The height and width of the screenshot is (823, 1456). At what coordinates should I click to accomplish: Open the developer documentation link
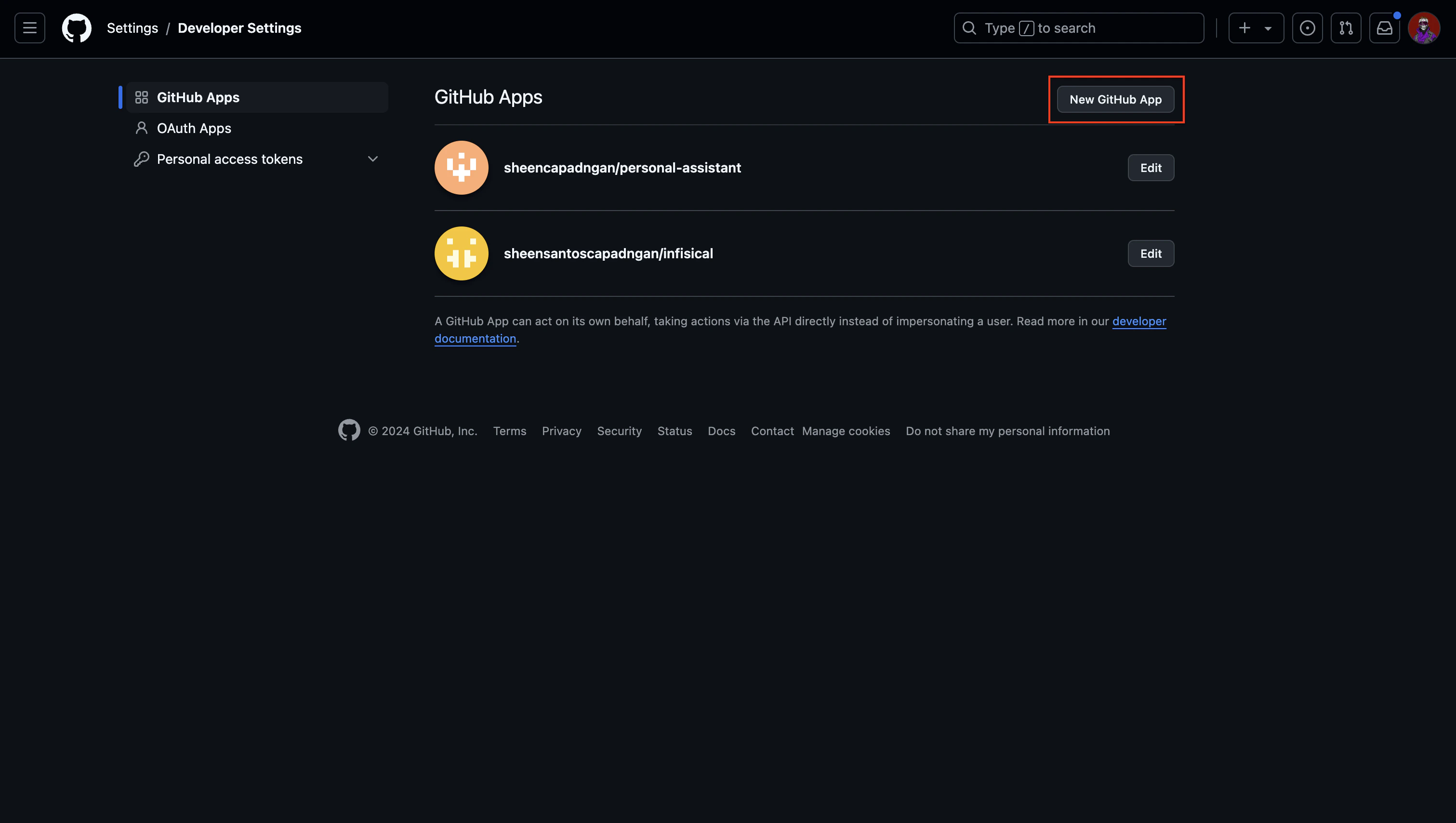[1139, 321]
